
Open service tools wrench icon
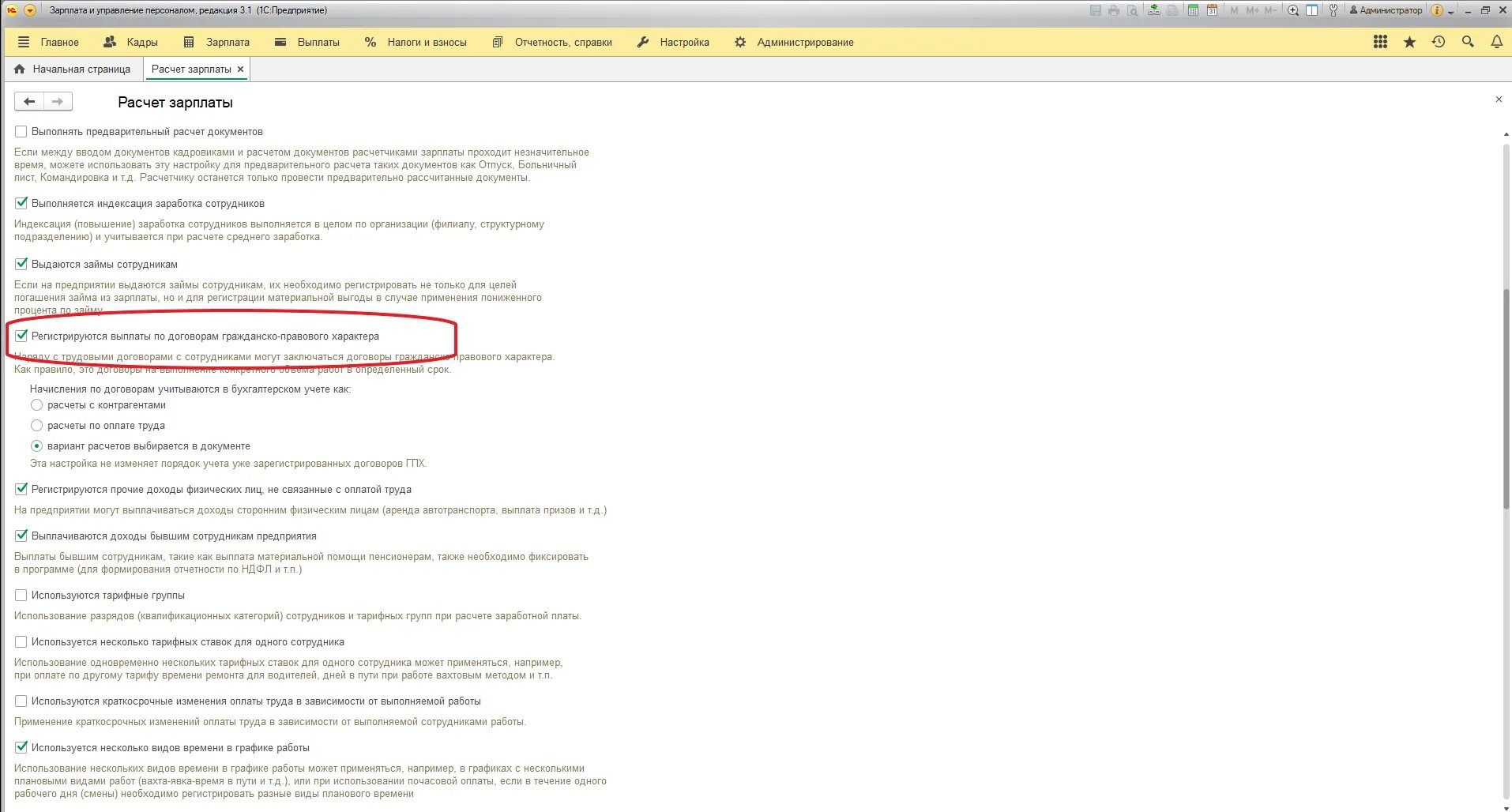click(1333, 10)
